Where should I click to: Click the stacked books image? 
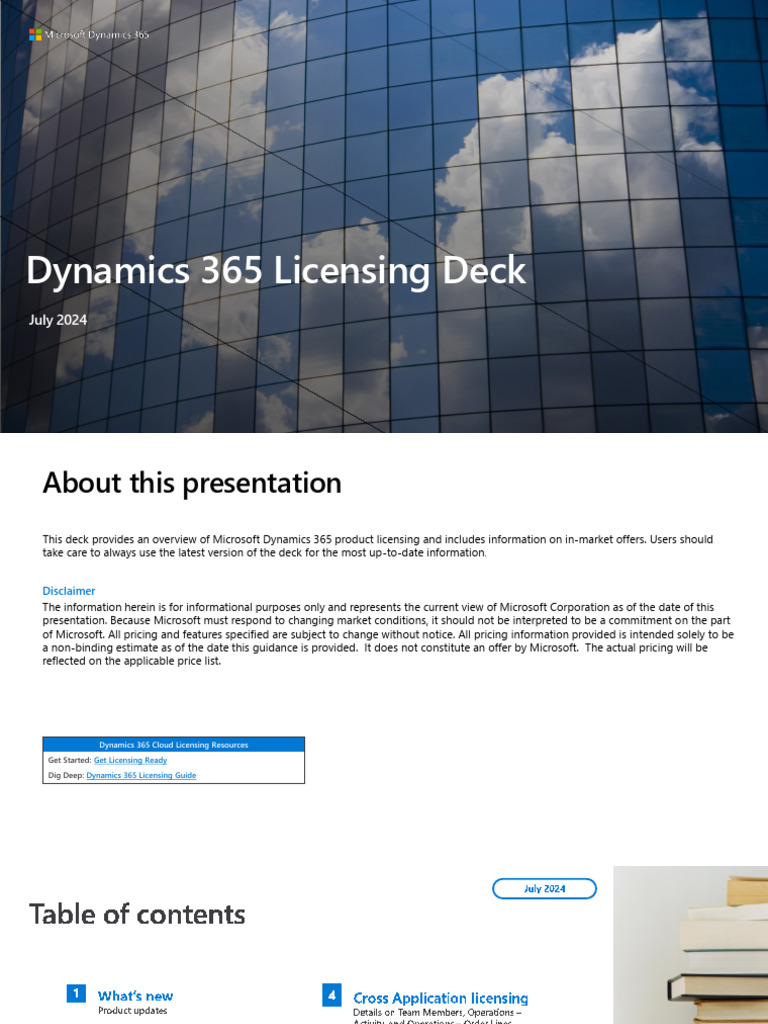pyautogui.click(x=690, y=945)
